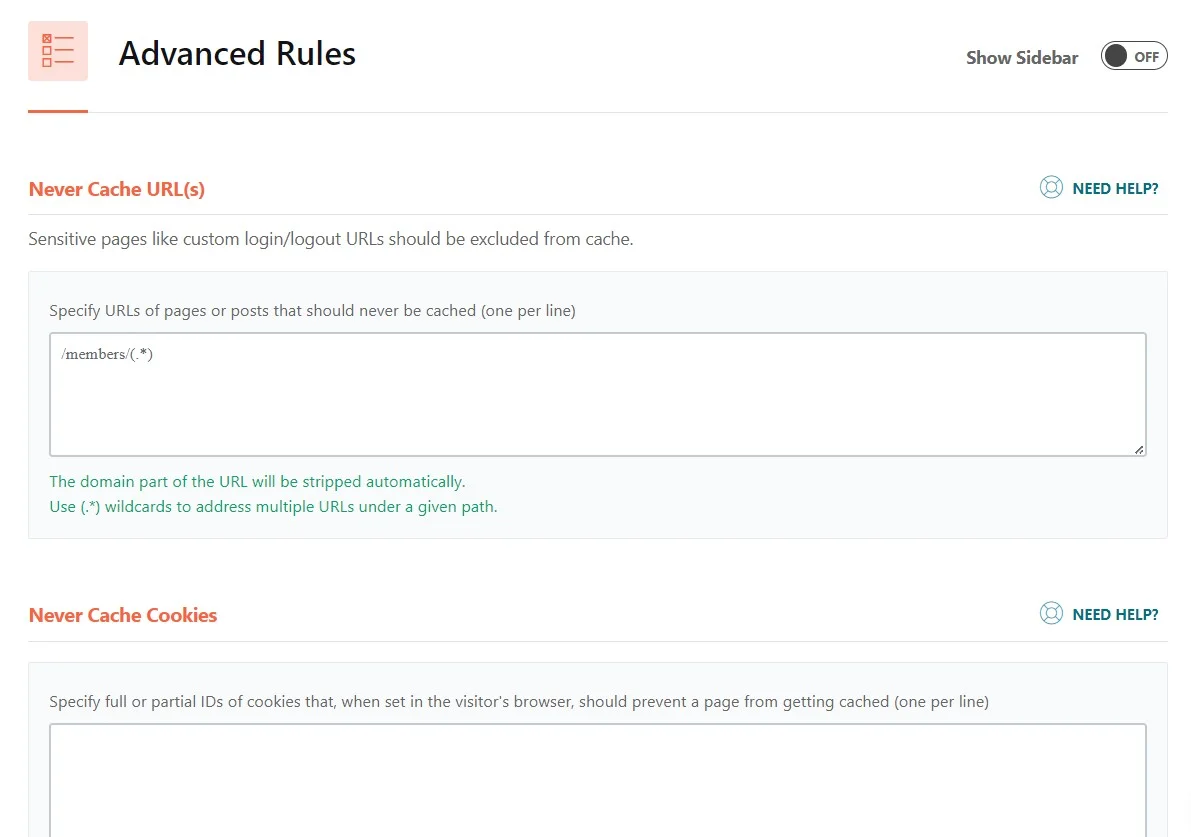Image resolution: width=1191 pixels, height=837 pixels.
Task: Focus the Never Cache Cookies text area
Action: [x=598, y=780]
